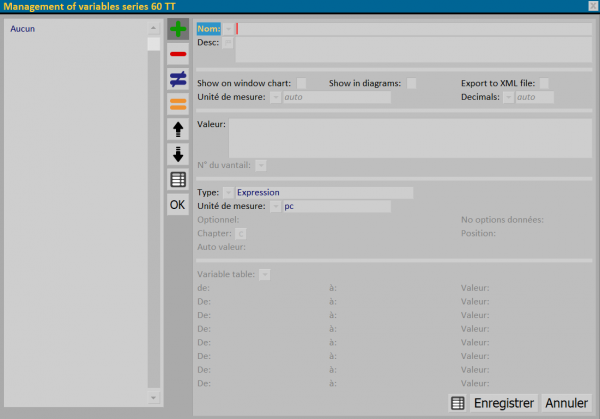Open the Nom field dropdown arrow
This screenshot has height=419, width=600.
click(x=228, y=29)
